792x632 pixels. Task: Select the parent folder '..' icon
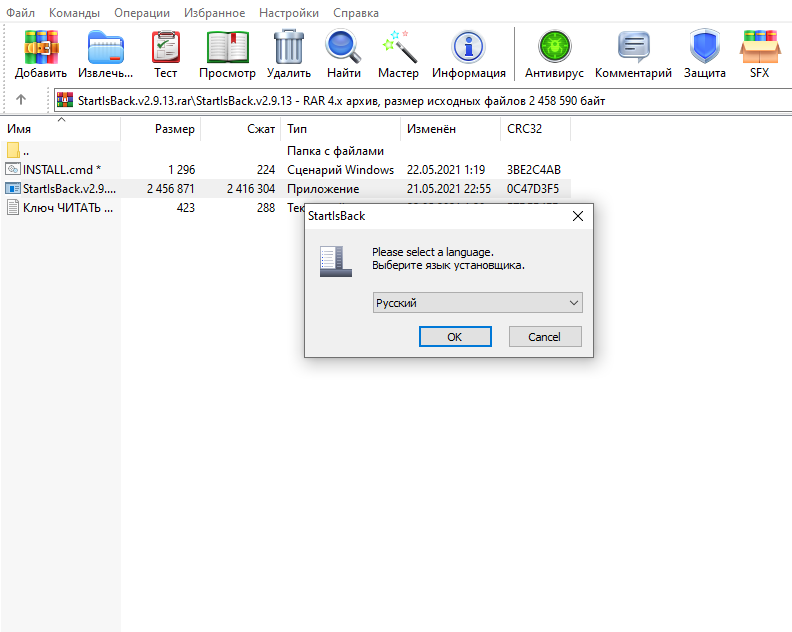click(x=13, y=150)
